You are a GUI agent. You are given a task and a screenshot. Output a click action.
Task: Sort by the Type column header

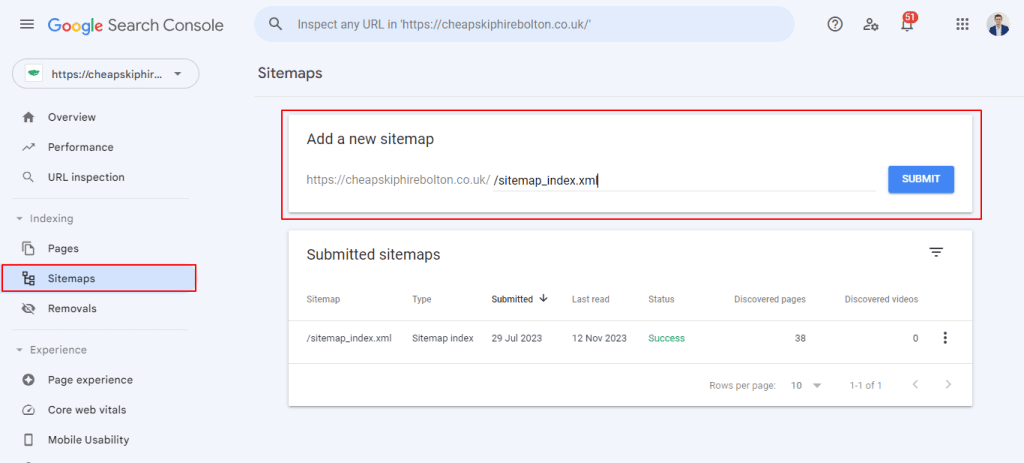click(422, 300)
